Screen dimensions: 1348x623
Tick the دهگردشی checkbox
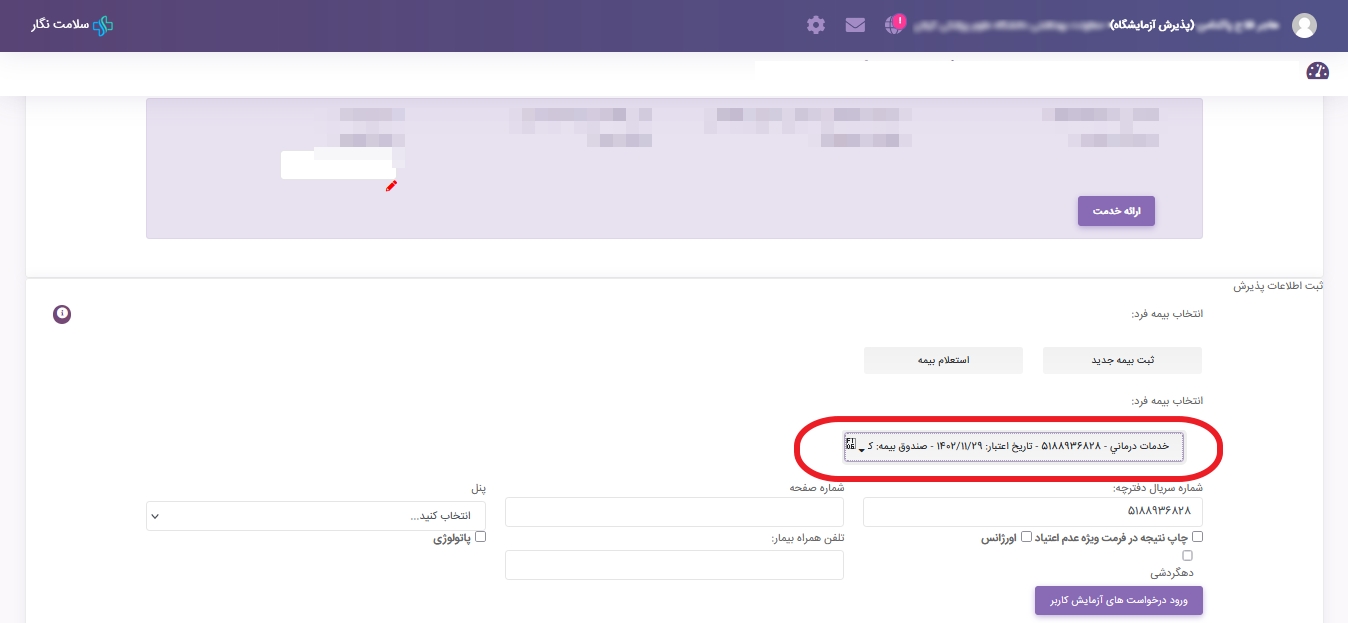1187,556
